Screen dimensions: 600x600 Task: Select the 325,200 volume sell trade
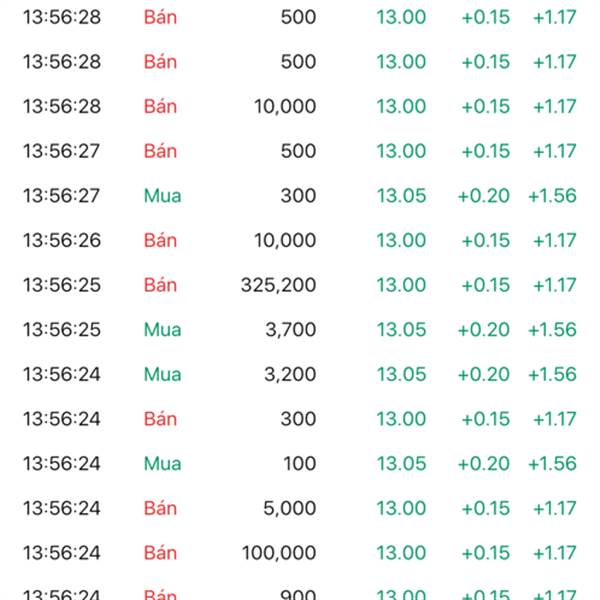(x=300, y=285)
